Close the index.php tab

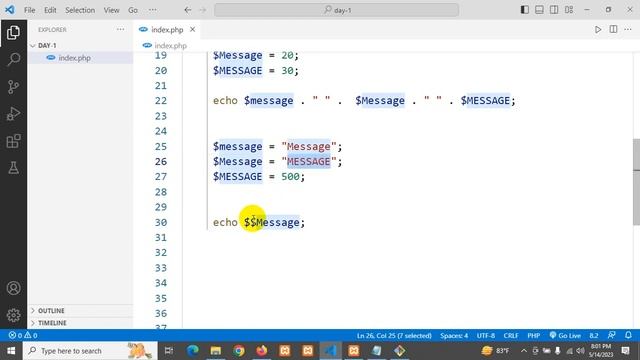point(192,29)
